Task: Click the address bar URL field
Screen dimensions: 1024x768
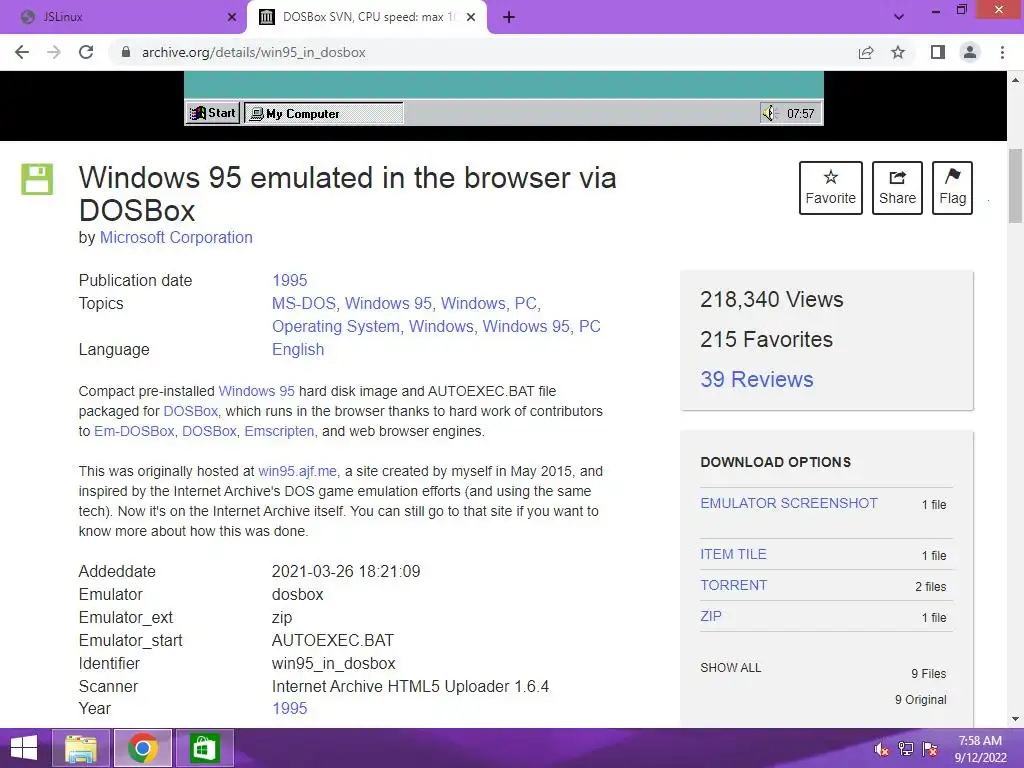Action: 483,52
